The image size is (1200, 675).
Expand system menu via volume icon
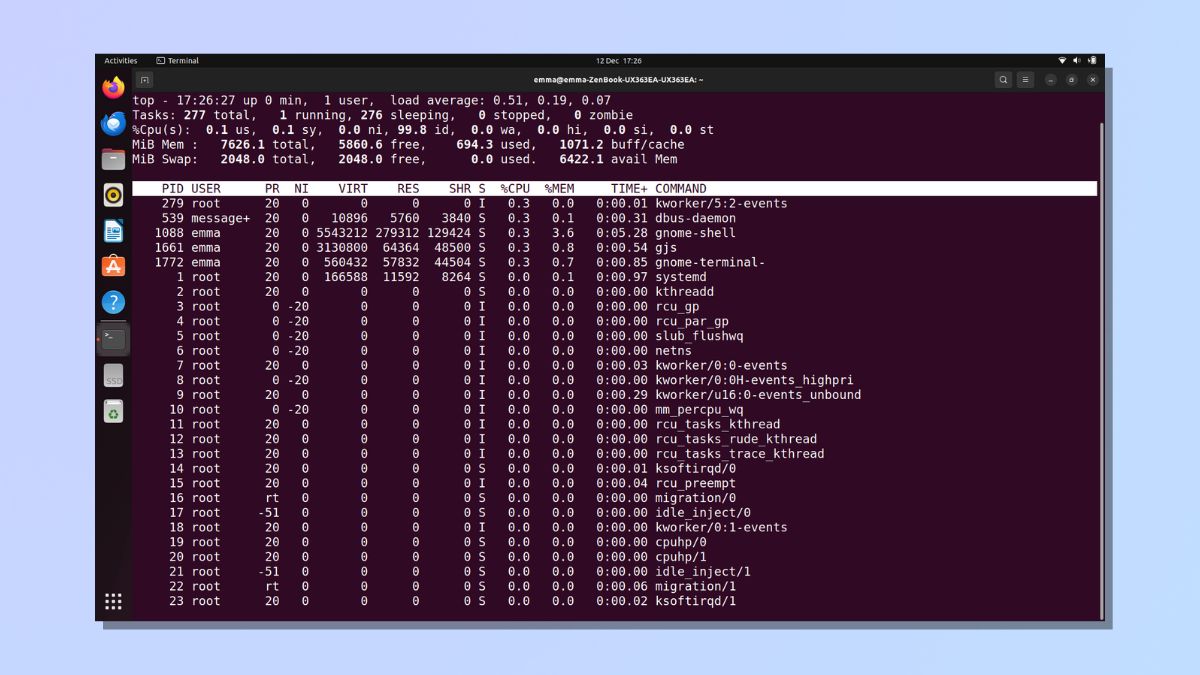click(1078, 61)
